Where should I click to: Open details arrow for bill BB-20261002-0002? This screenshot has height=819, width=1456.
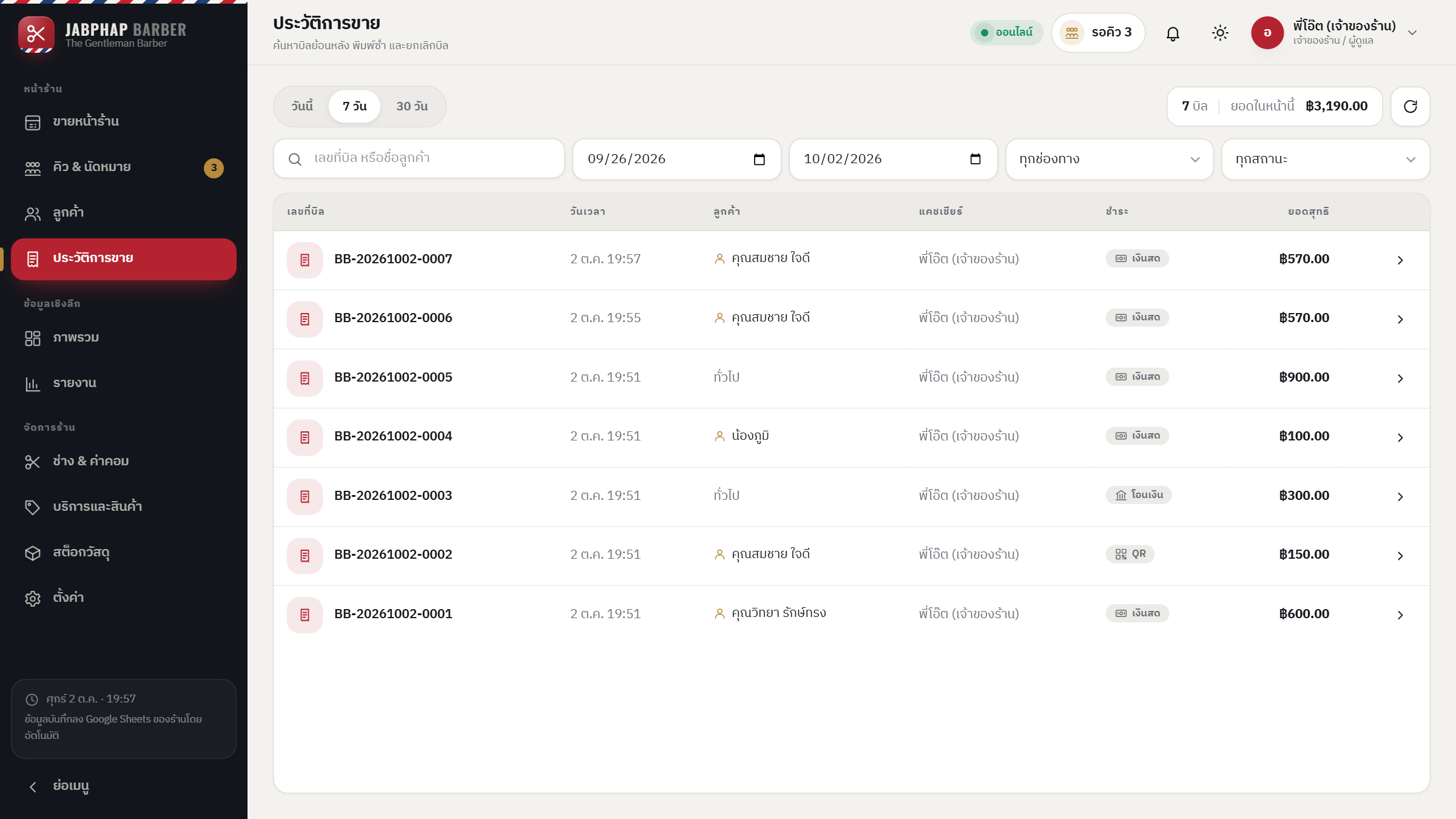point(1400,556)
